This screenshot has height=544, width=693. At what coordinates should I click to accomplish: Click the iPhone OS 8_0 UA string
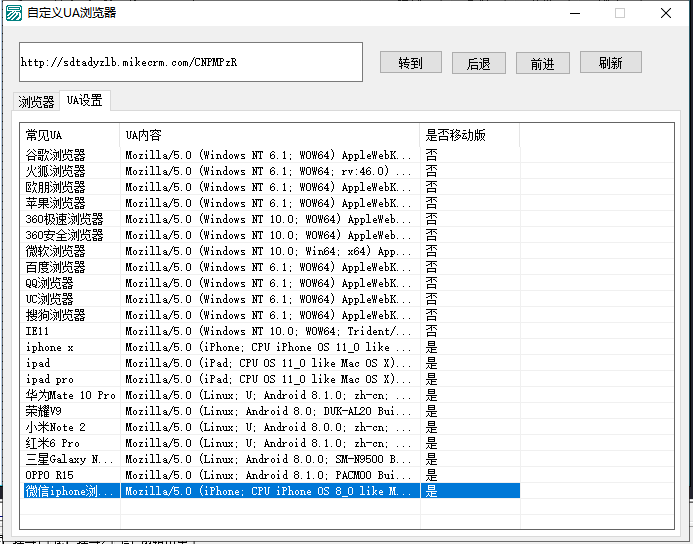[x=268, y=491]
